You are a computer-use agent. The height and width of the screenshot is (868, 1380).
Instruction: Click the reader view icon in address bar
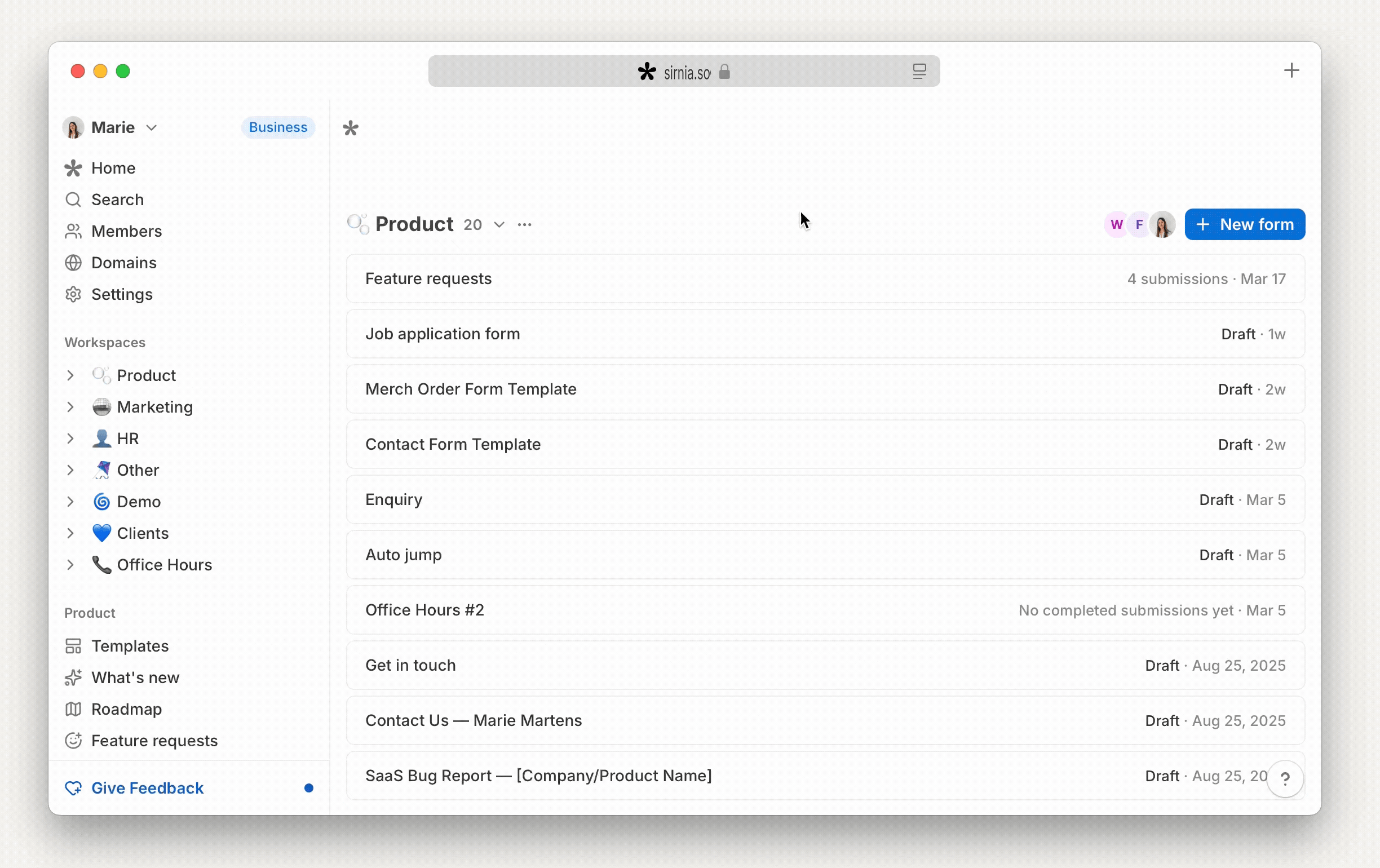coord(919,72)
